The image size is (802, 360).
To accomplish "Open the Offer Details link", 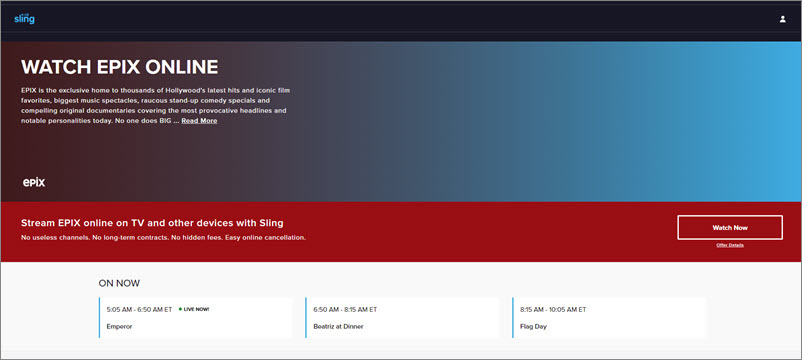I will (x=730, y=245).
